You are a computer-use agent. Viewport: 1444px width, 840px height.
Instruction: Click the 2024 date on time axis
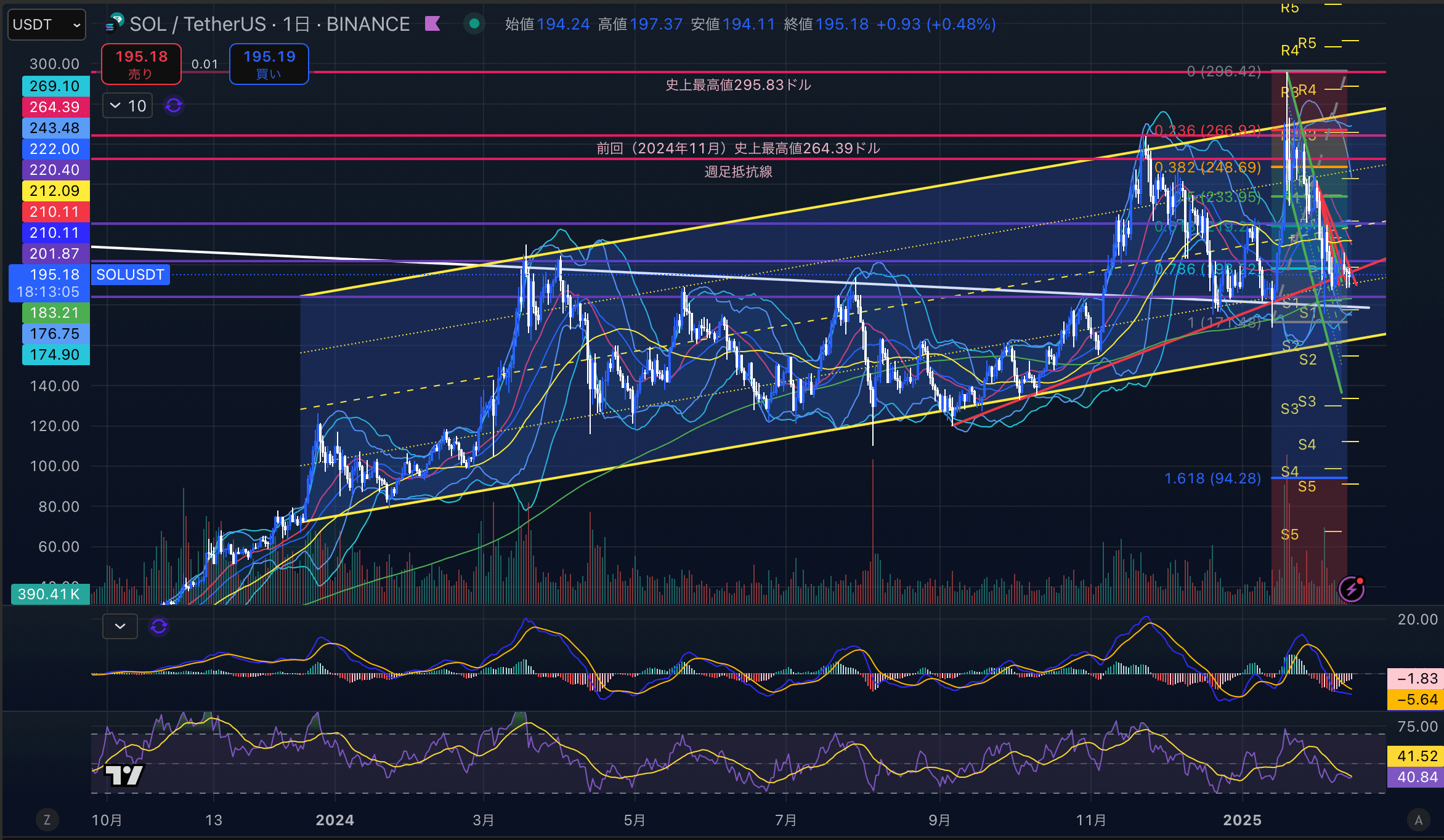coord(335,820)
